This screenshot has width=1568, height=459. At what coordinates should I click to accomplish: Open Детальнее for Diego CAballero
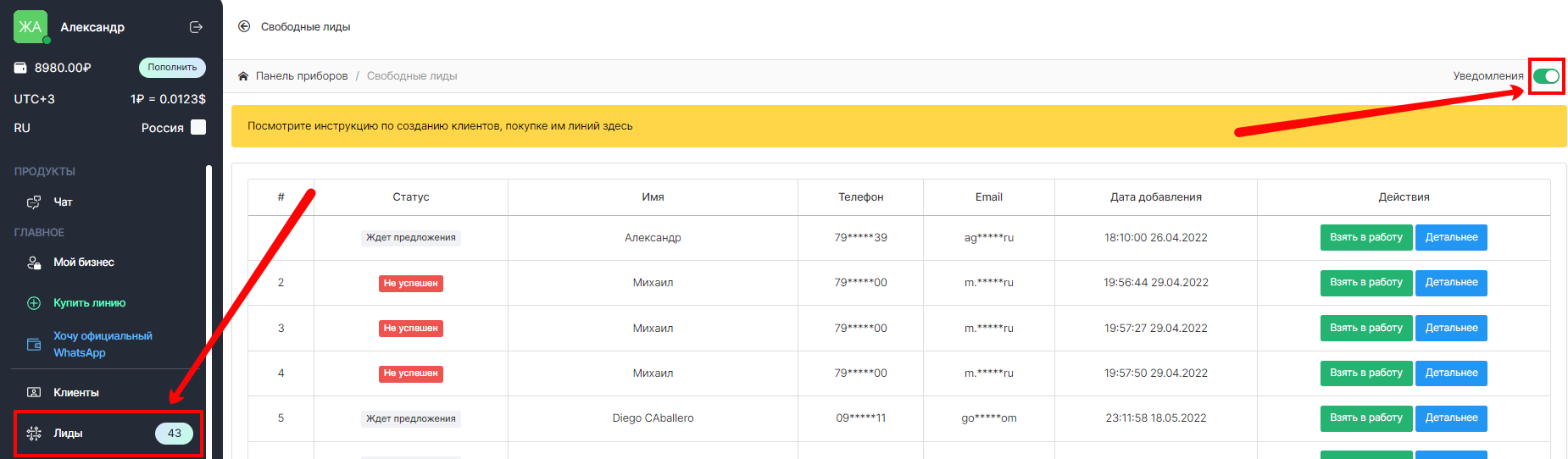tap(1450, 418)
